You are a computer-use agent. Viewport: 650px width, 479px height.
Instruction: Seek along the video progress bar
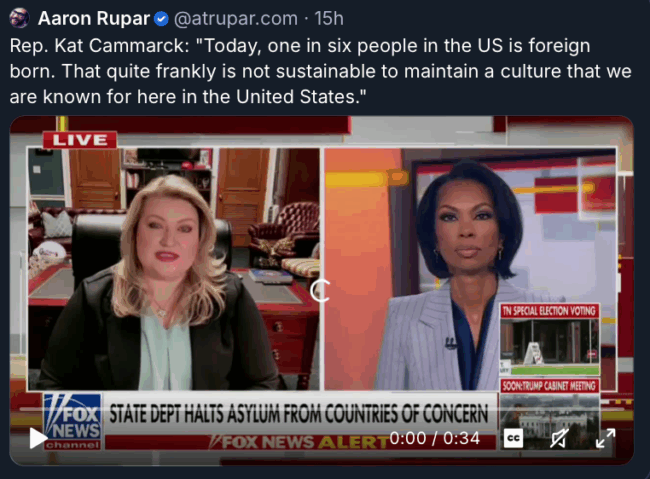[x=321, y=409]
